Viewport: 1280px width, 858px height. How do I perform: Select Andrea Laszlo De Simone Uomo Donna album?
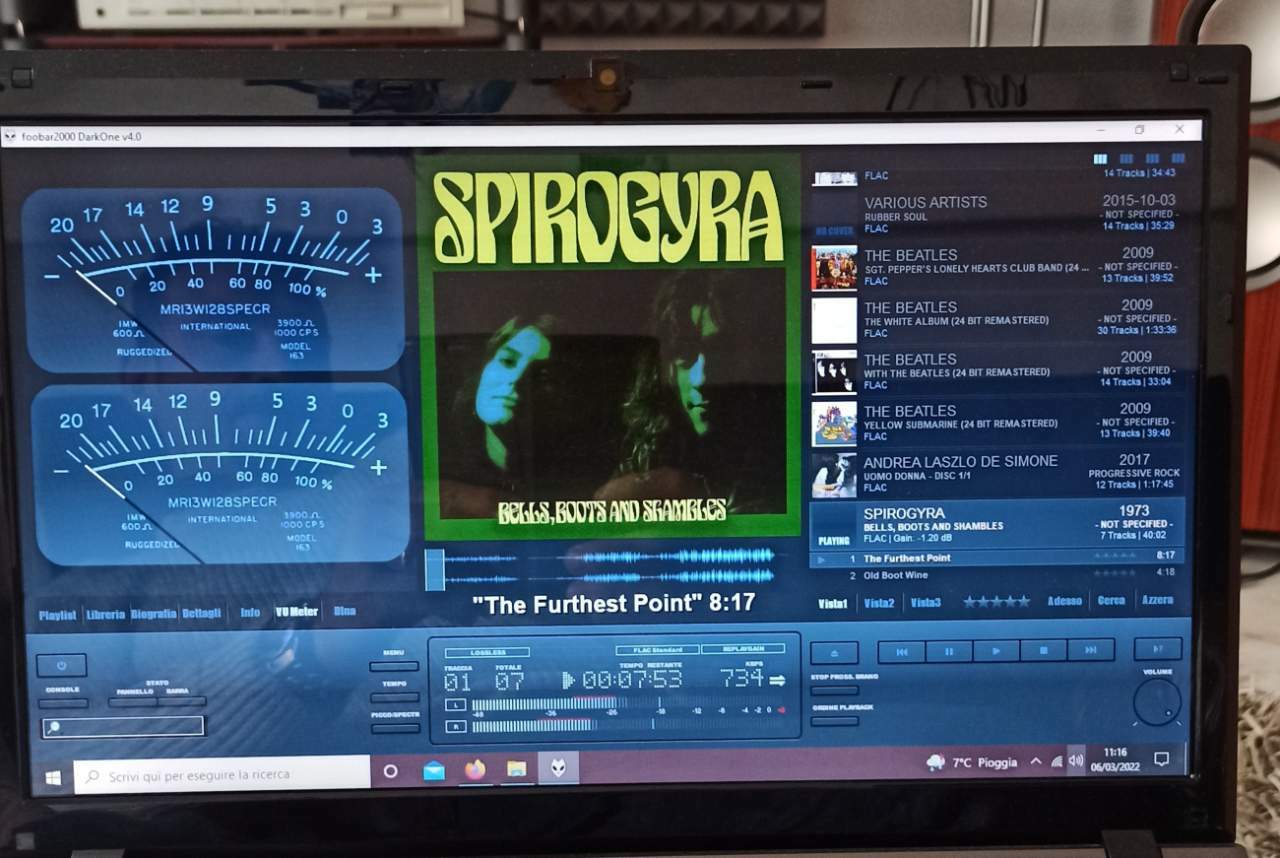tap(997, 474)
